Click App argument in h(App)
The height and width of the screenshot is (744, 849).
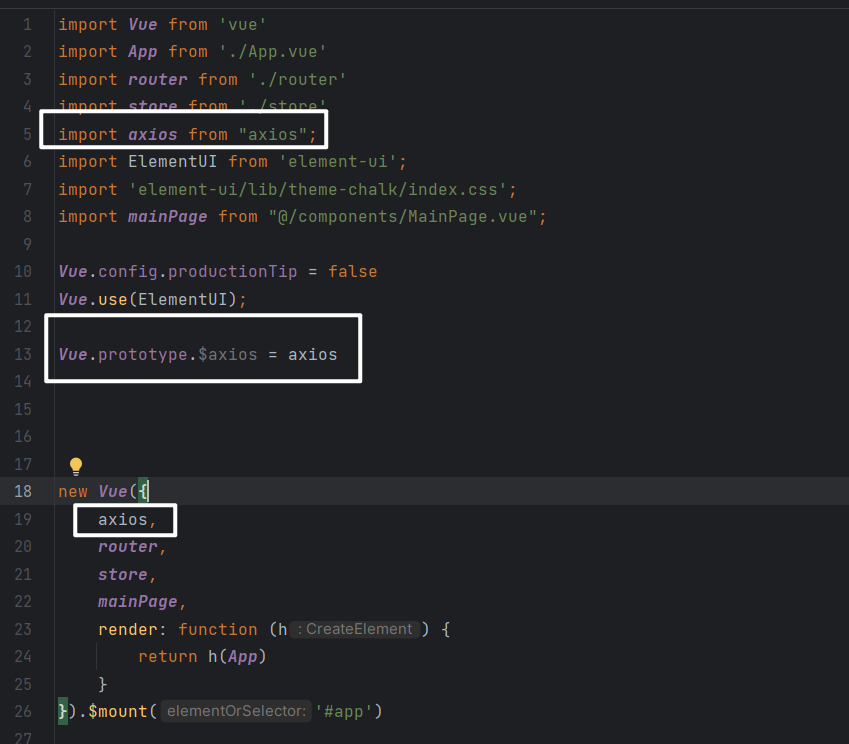(243, 657)
